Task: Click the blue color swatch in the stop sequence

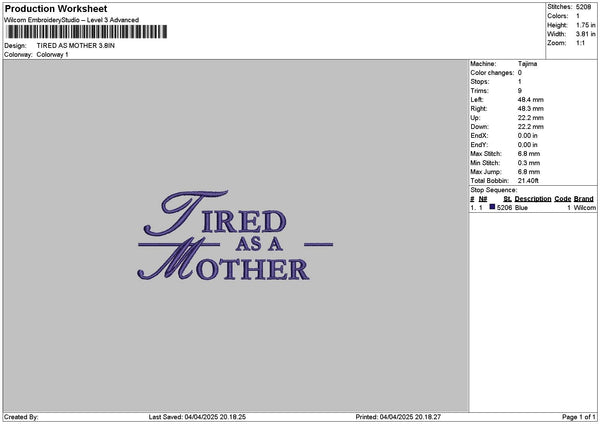Action: pyautogui.click(x=492, y=207)
